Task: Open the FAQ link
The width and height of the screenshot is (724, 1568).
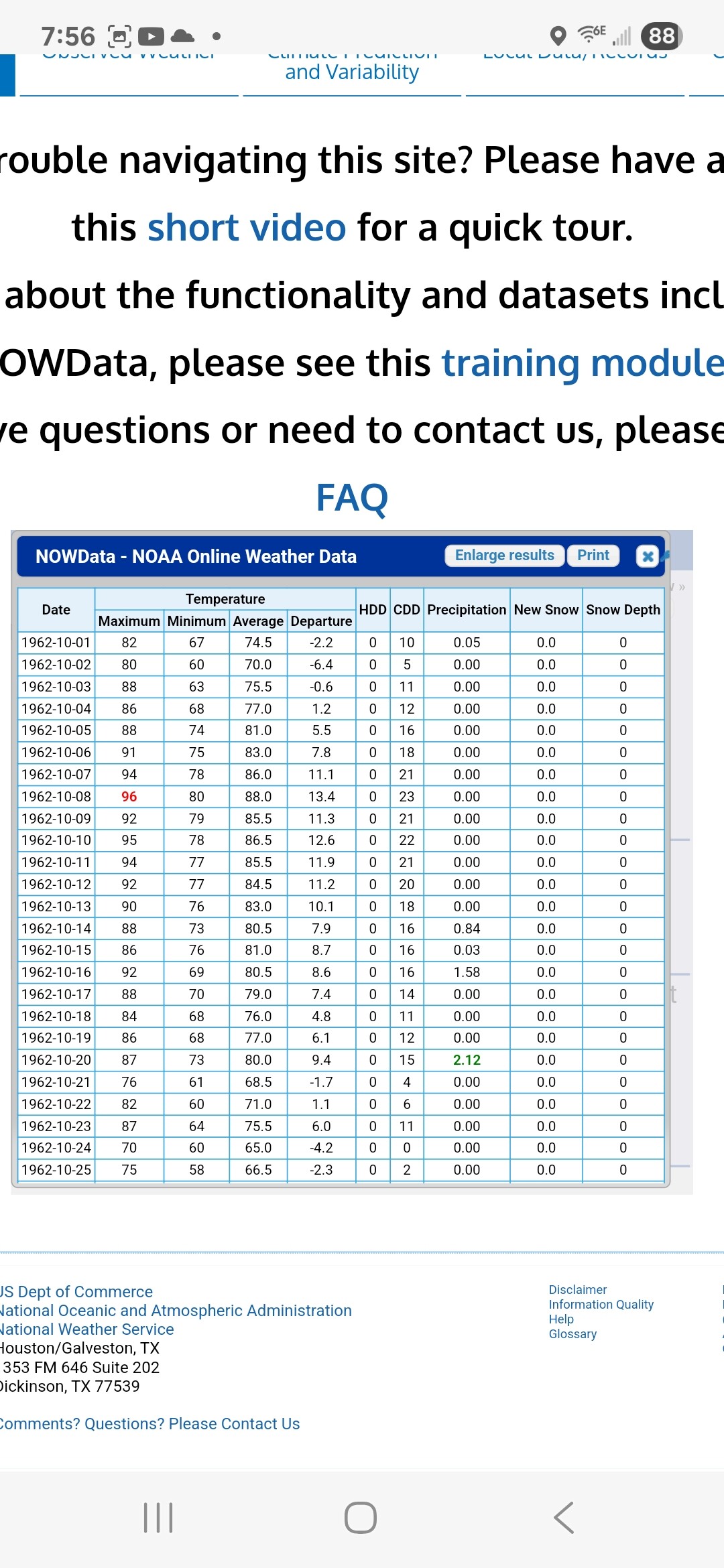Action: [x=352, y=498]
